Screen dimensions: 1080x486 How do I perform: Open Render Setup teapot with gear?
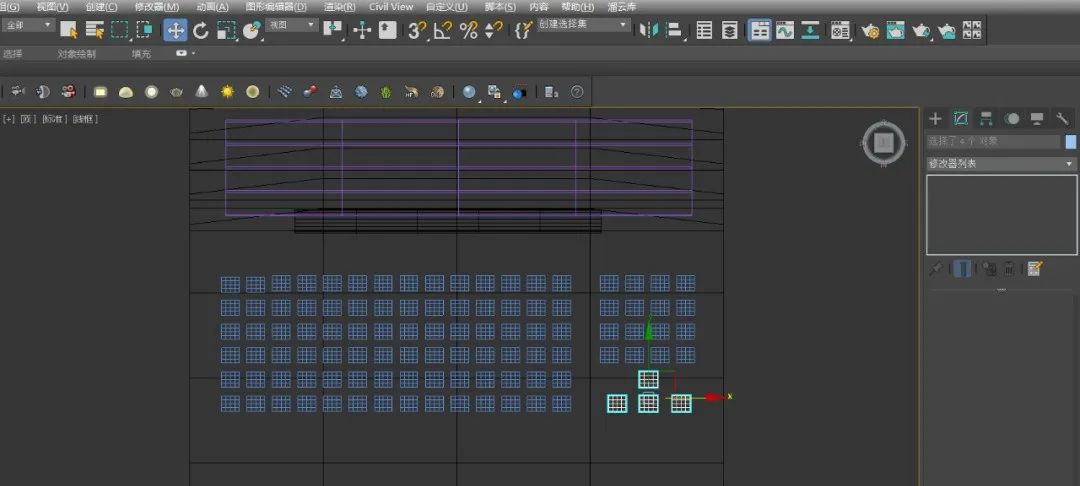tap(871, 30)
